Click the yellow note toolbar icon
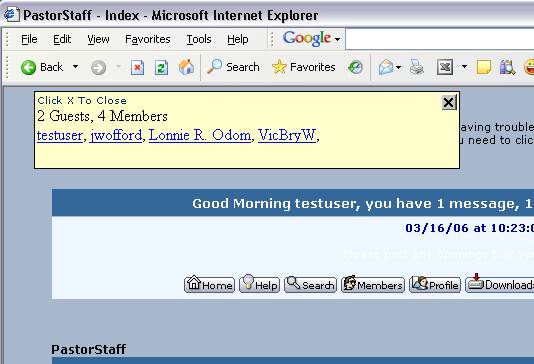 pyautogui.click(x=484, y=67)
